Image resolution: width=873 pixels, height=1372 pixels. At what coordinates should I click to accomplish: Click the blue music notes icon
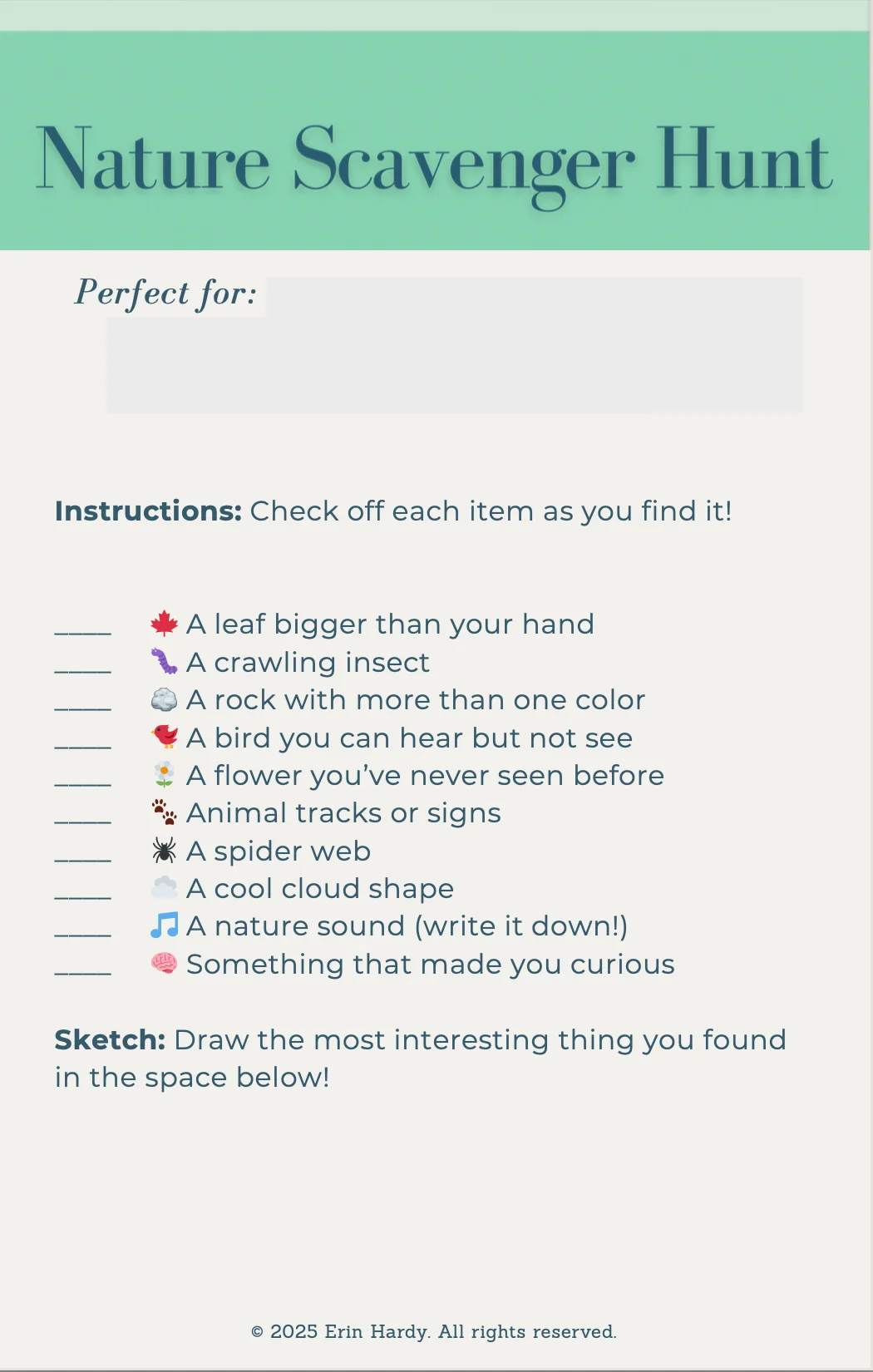(165, 925)
